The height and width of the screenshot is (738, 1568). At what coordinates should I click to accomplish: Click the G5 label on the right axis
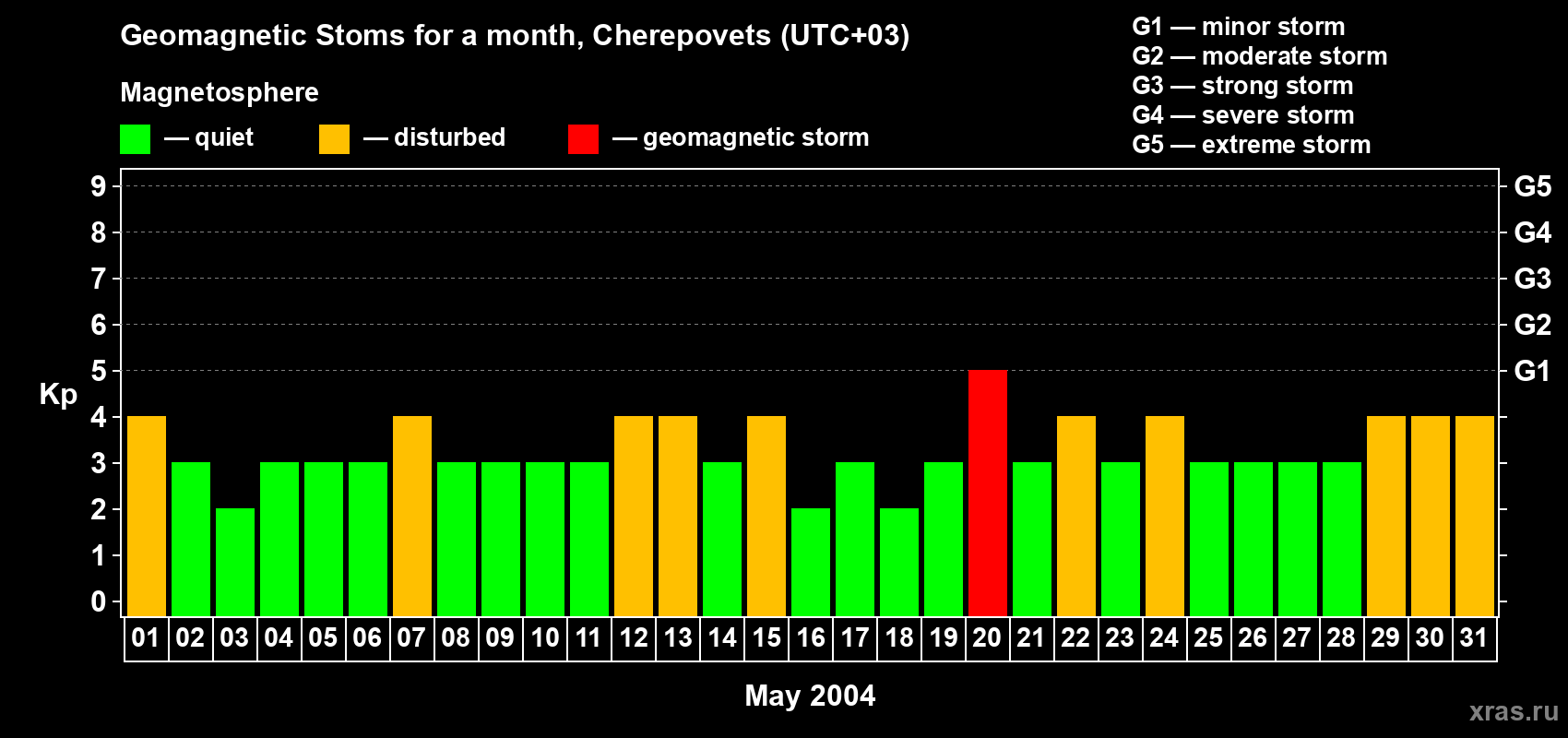click(1532, 186)
